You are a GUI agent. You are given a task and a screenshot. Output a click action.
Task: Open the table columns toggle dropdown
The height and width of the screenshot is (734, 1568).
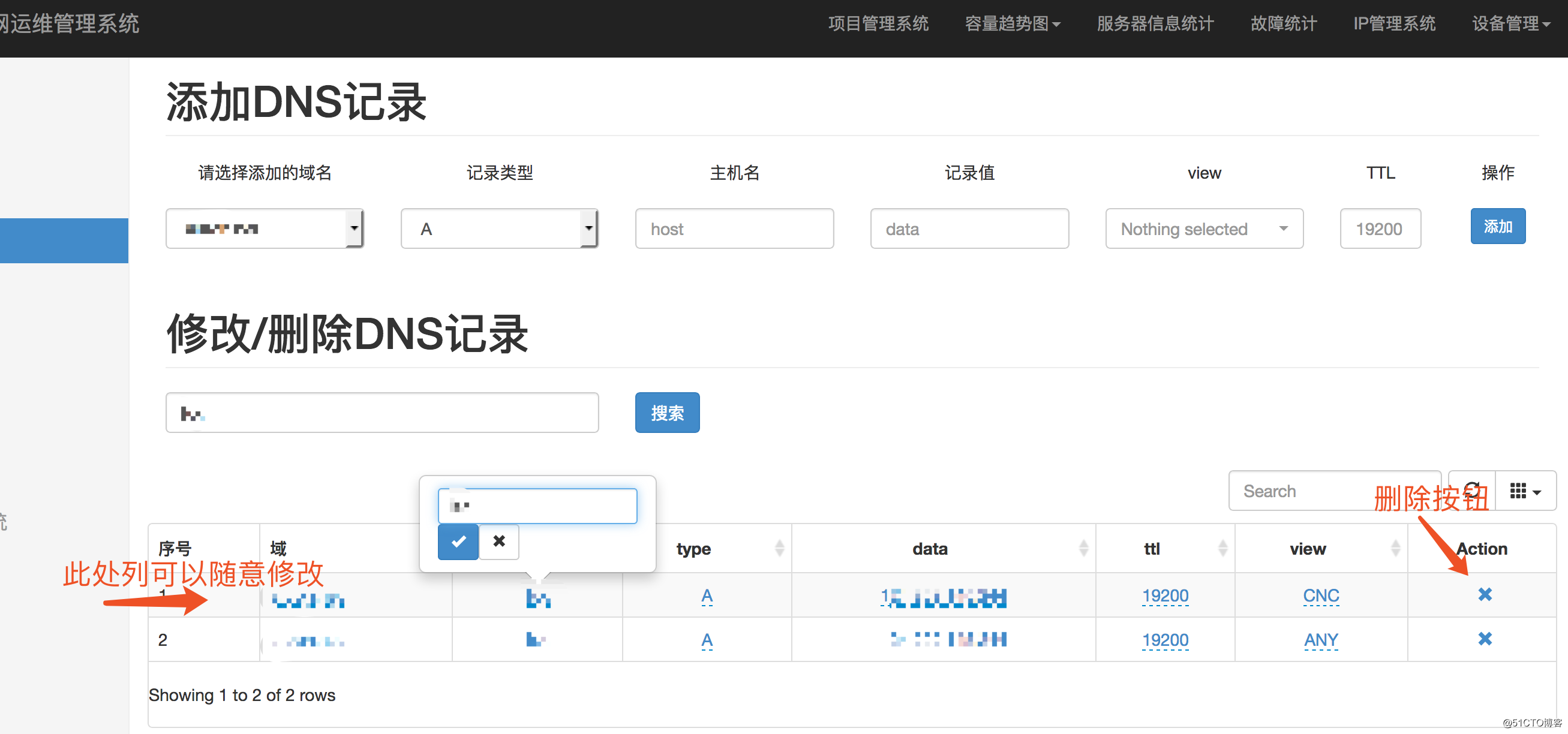click(x=1525, y=491)
